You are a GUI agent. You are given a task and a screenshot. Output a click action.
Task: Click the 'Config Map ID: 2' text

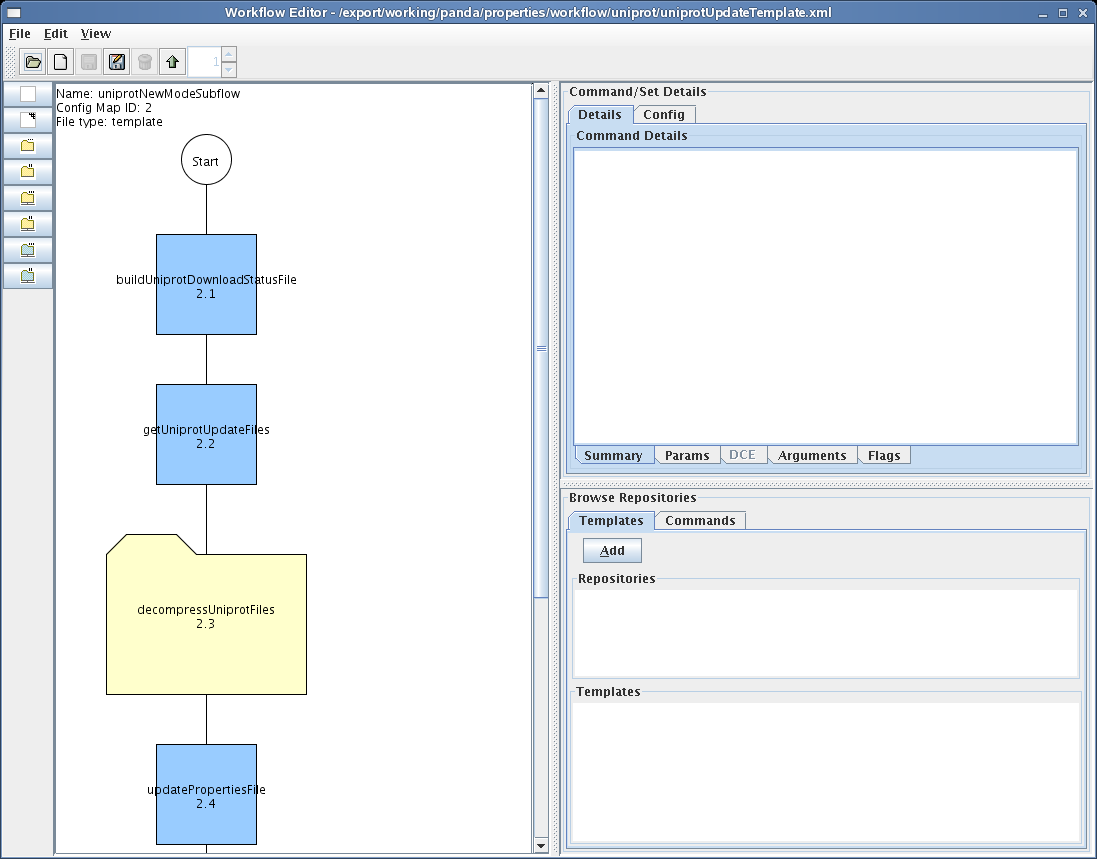click(104, 108)
